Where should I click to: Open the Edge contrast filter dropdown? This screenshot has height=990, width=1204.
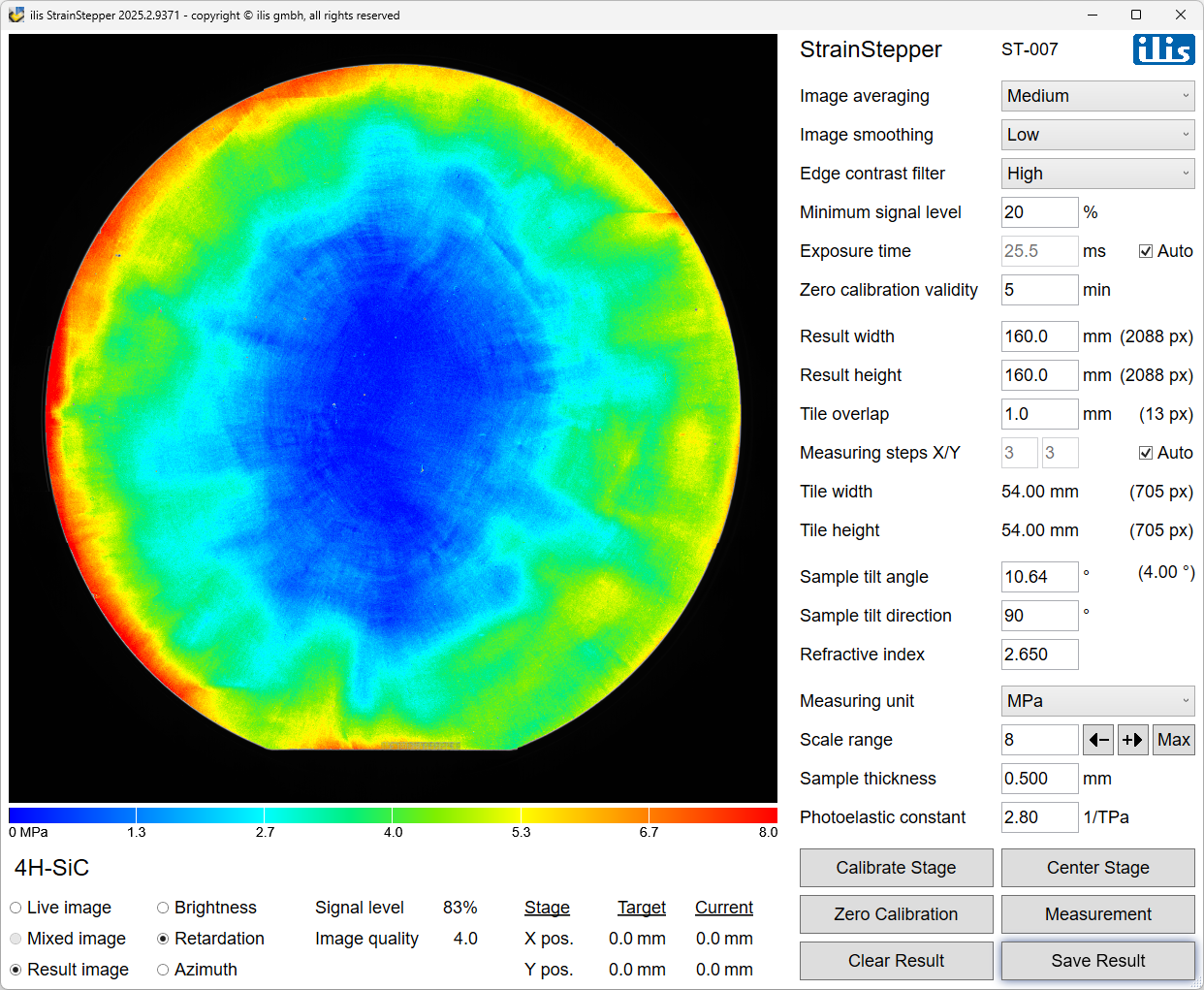point(1097,174)
